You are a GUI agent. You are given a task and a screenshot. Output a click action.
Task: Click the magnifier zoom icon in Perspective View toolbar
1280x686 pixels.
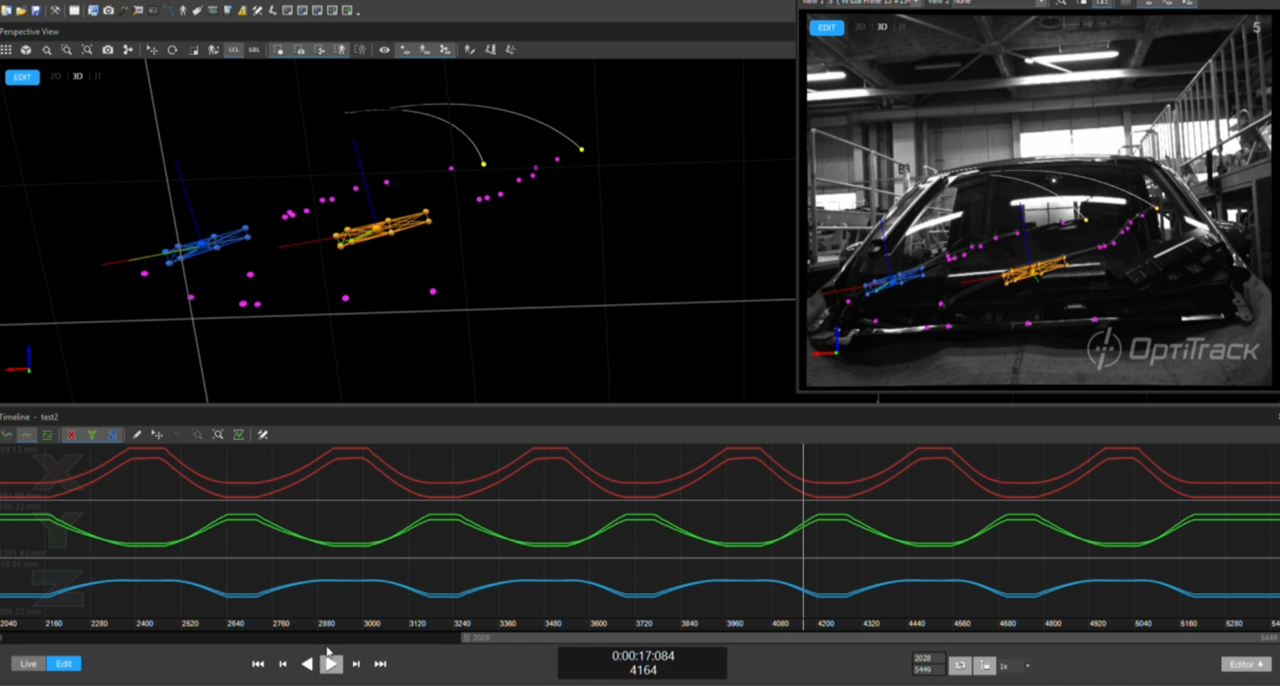pos(47,50)
